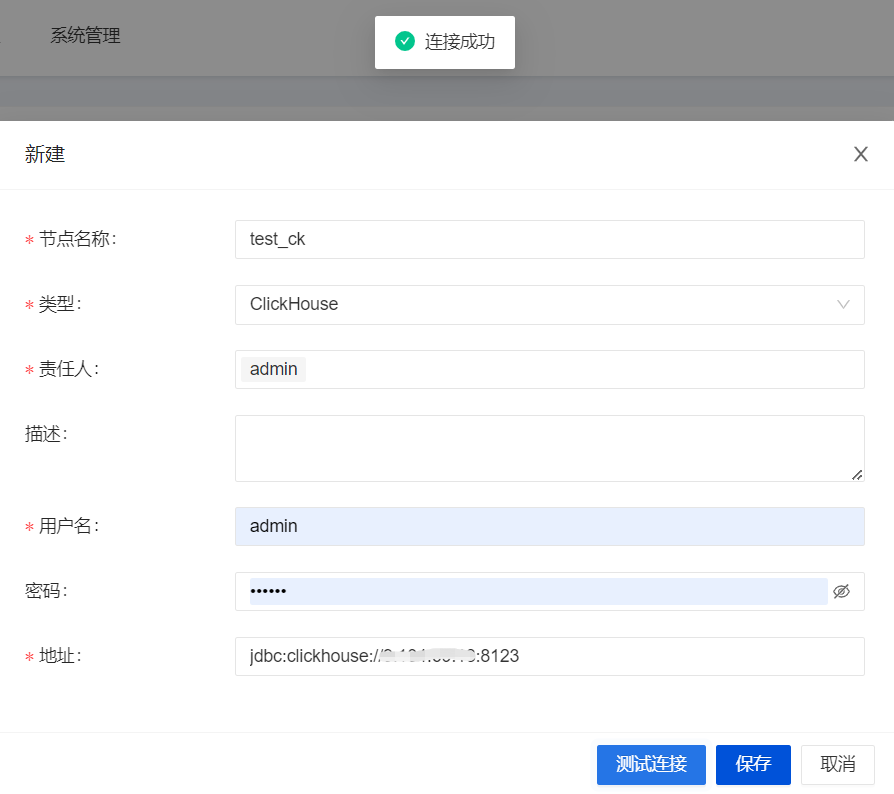Open the 系统管理 menu
This screenshot has width=894, height=794.
pos(85,36)
